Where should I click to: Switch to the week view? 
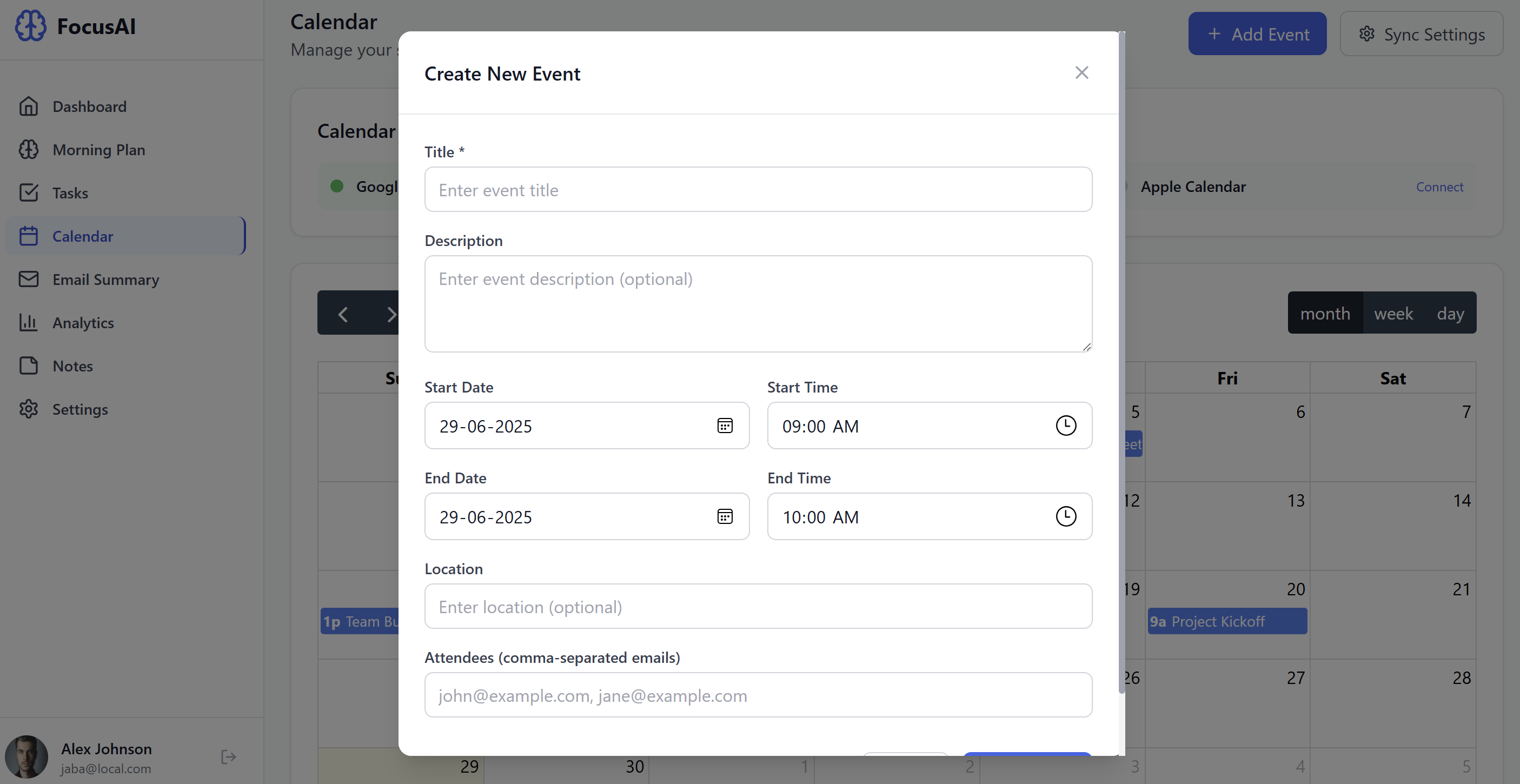click(1393, 313)
